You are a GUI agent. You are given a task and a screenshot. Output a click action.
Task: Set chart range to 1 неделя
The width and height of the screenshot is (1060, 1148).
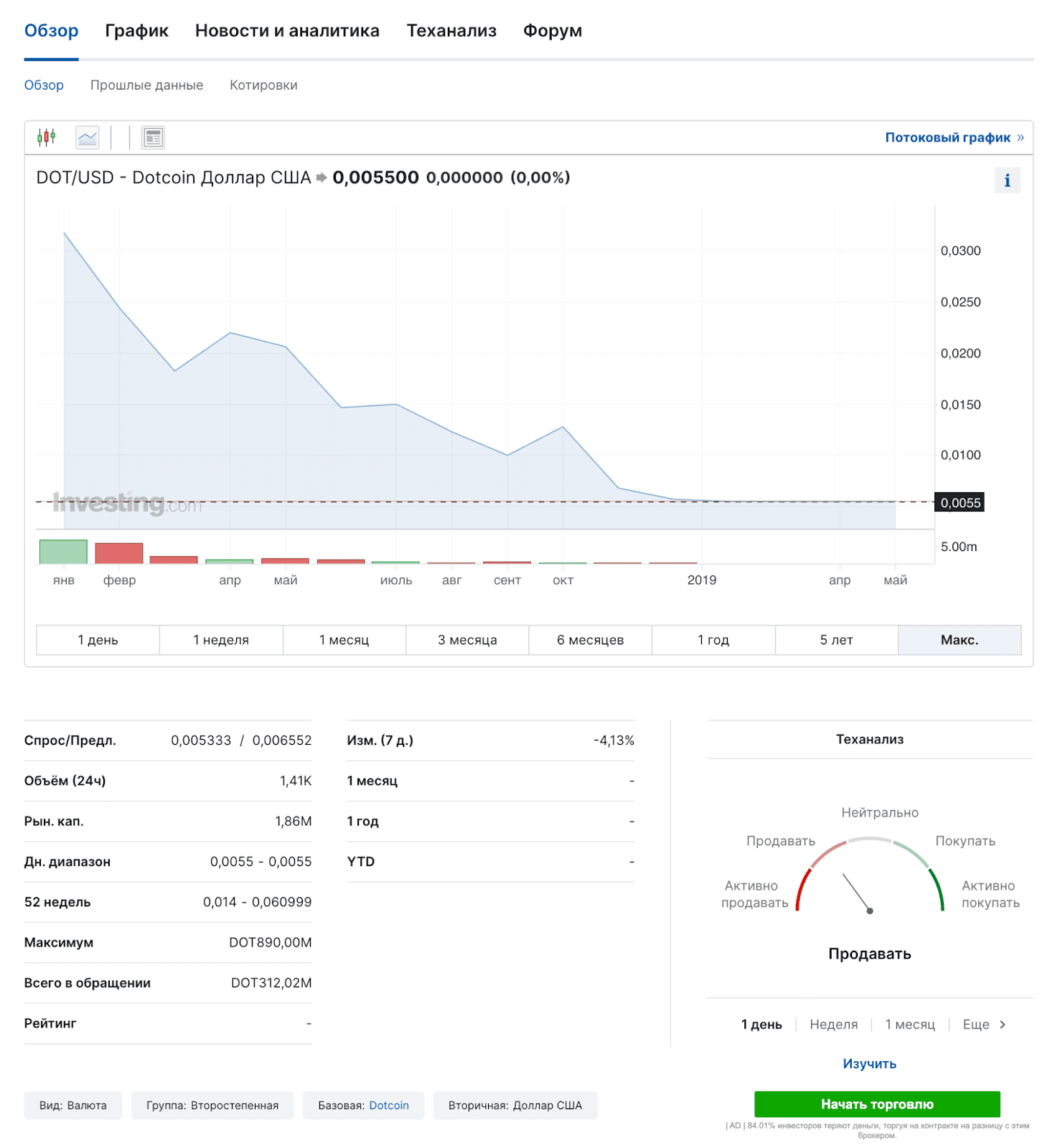tap(221, 640)
